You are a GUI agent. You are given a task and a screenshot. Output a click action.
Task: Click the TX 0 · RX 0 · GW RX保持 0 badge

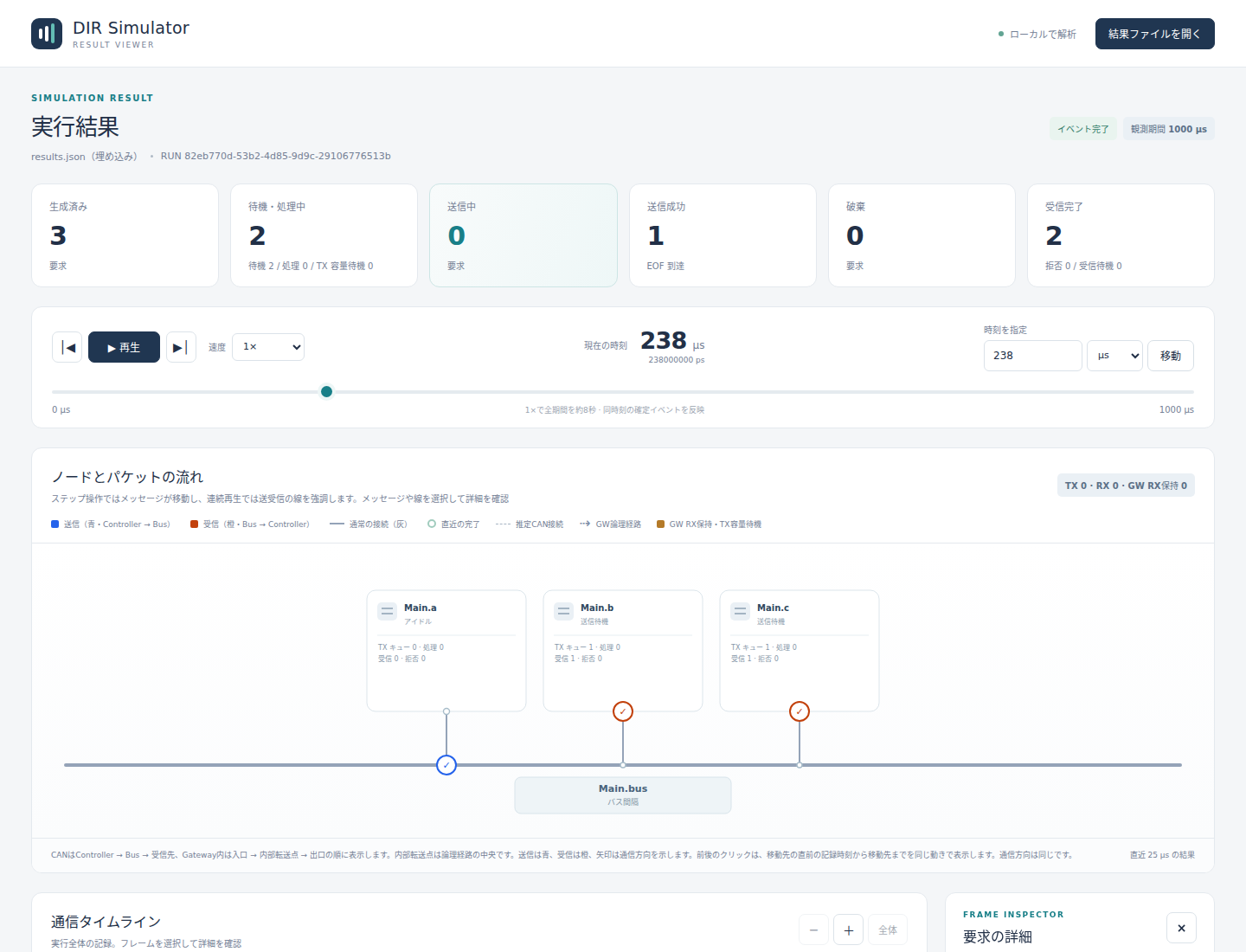pyautogui.click(x=1126, y=486)
